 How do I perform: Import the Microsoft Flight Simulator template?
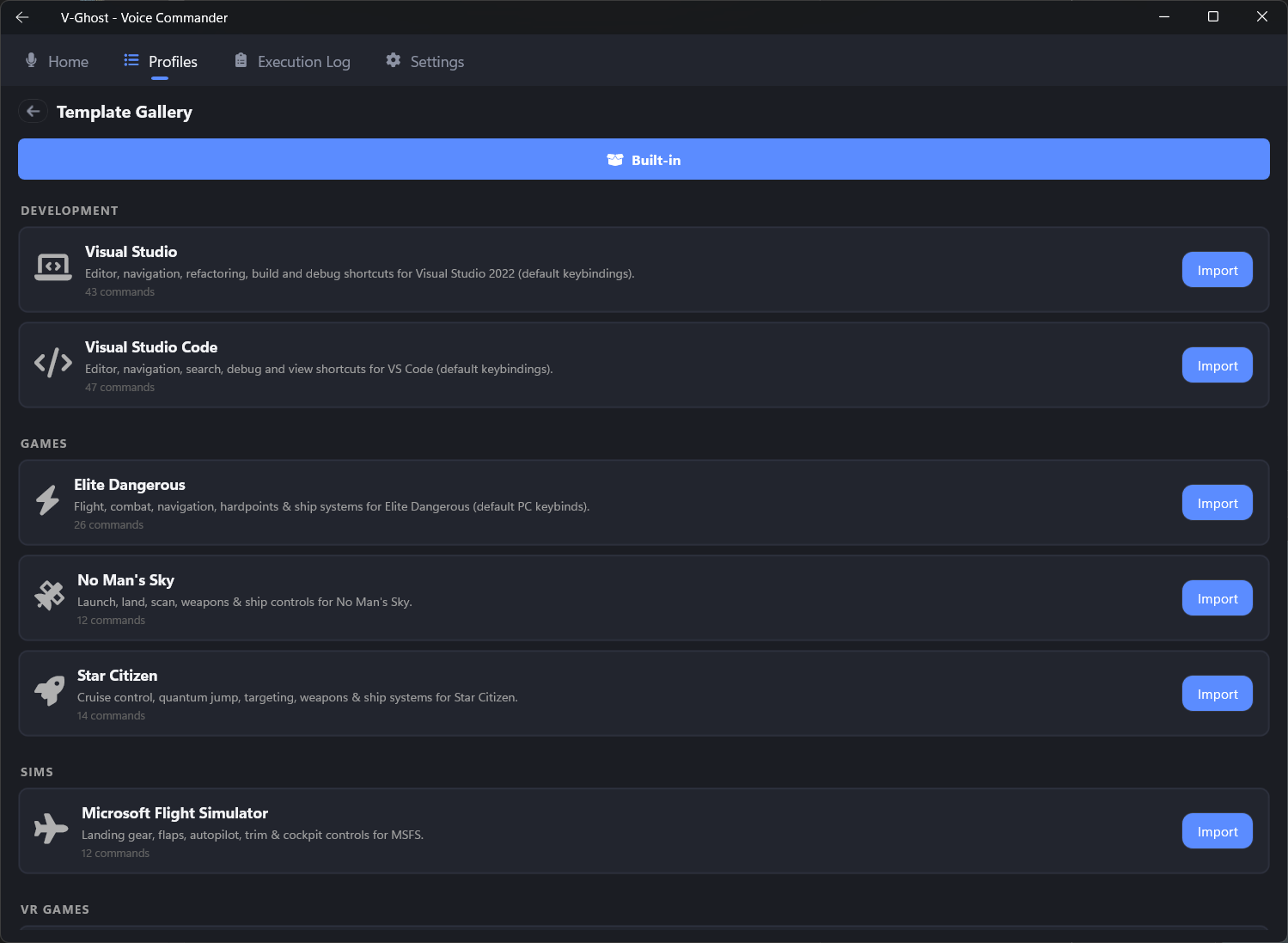(1217, 832)
